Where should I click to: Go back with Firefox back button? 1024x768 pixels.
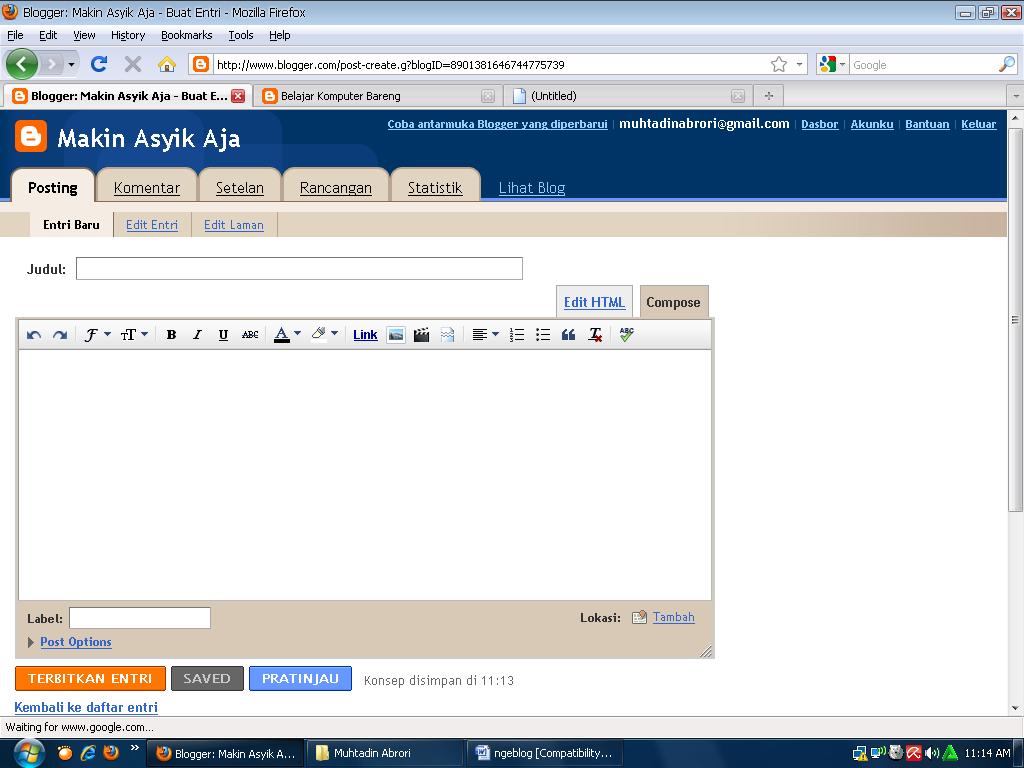[x=22, y=64]
